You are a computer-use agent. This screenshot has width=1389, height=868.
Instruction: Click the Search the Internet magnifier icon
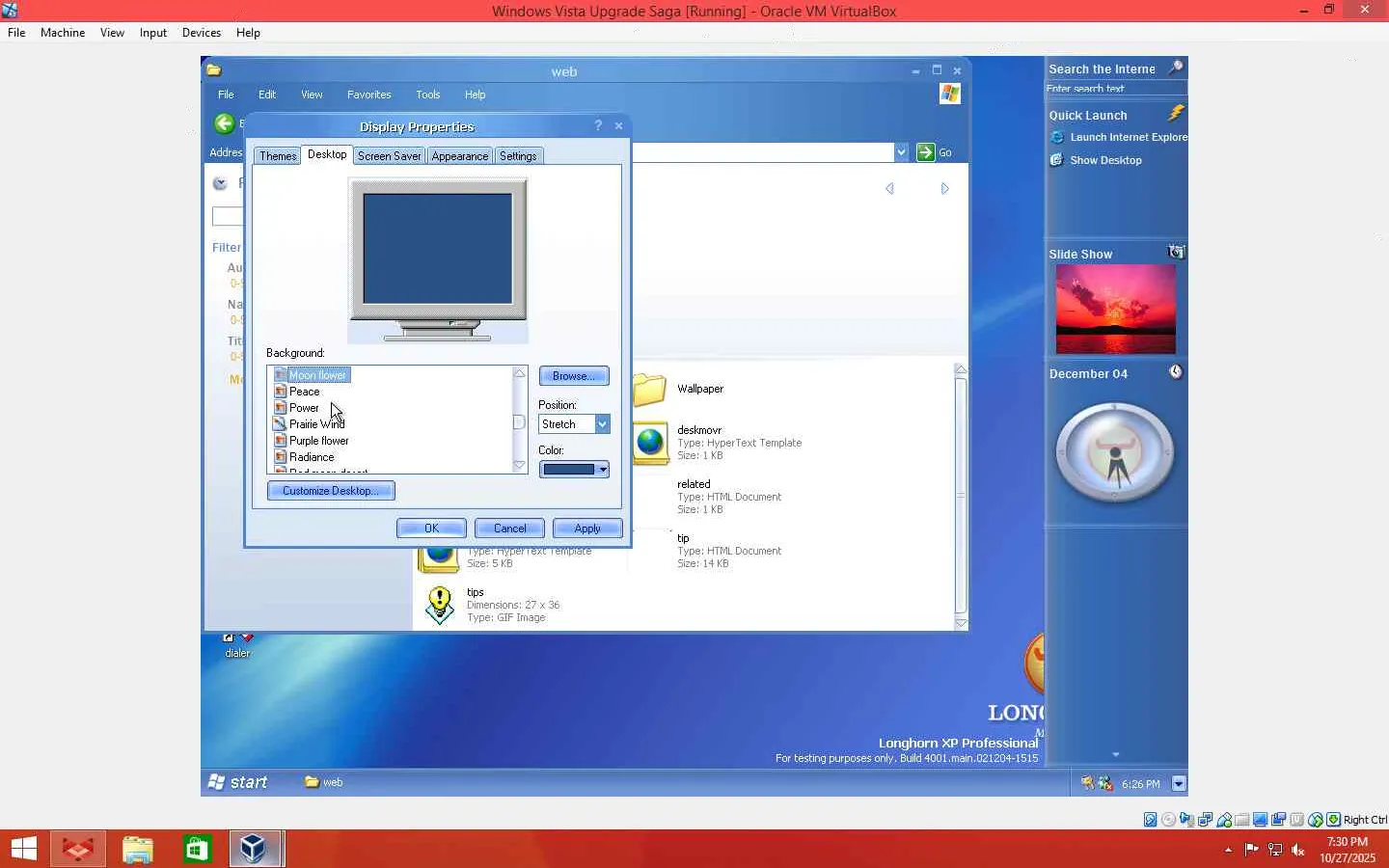point(1176,68)
